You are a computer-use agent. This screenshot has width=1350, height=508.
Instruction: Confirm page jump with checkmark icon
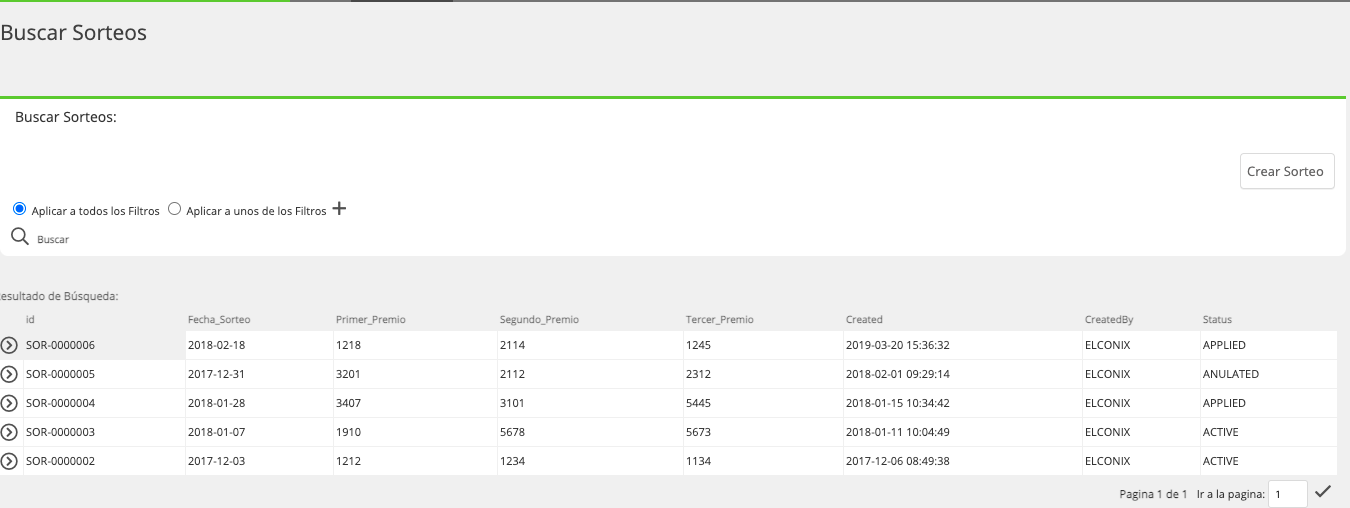(x=1323, y=491)
